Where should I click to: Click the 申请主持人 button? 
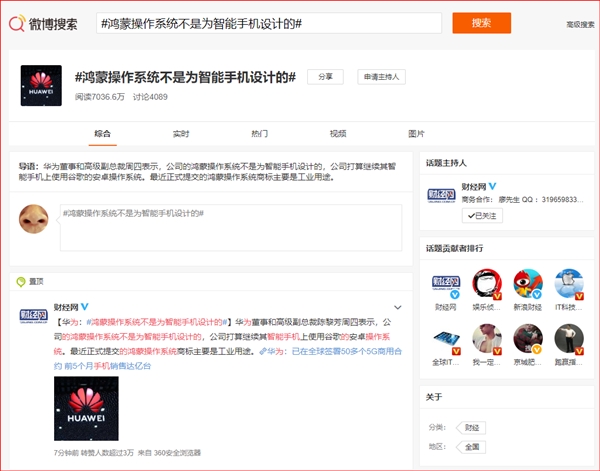(381, 77)
